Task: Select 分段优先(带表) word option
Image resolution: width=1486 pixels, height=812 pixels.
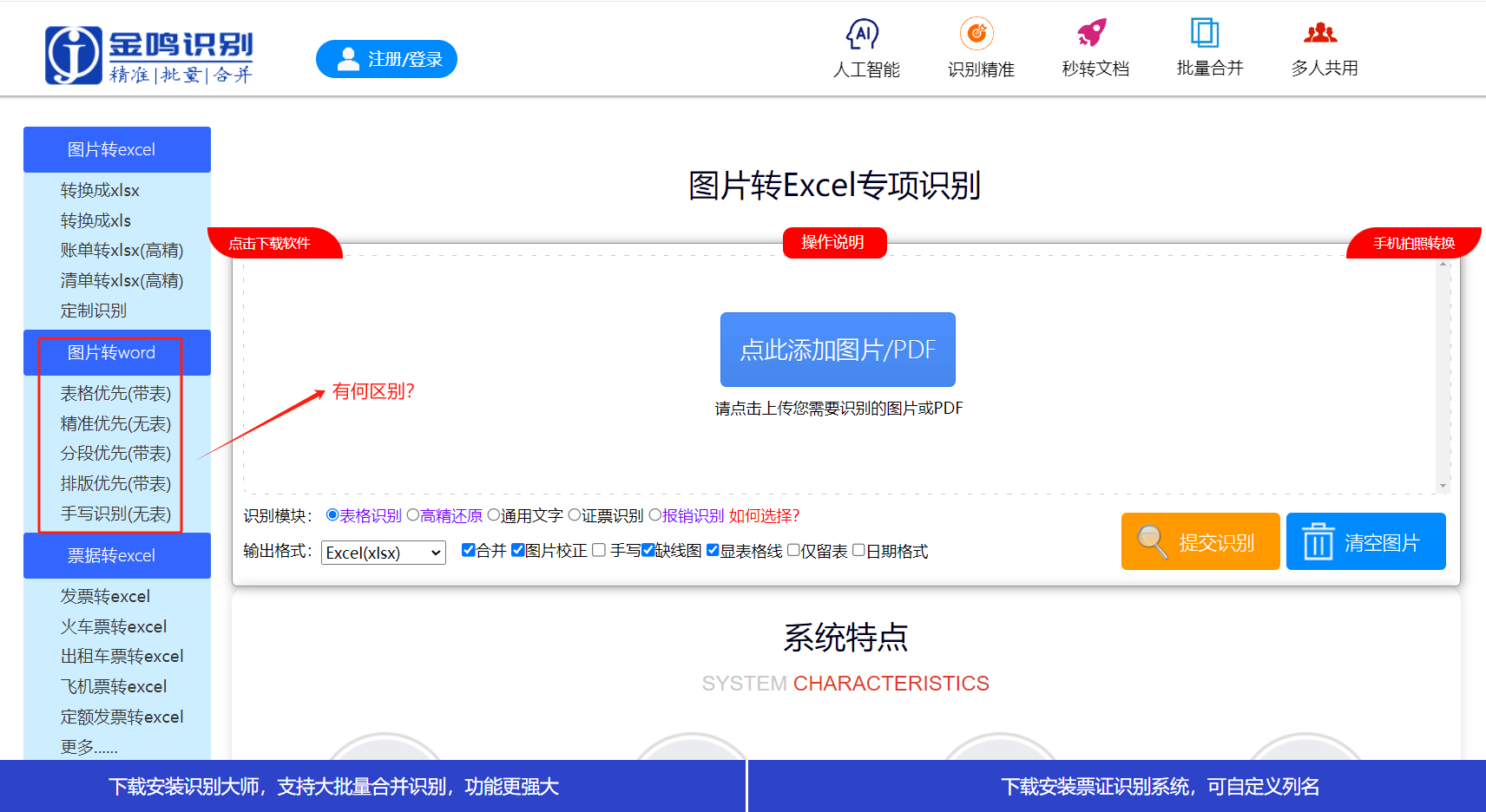Action: click(x=115, y=453)
